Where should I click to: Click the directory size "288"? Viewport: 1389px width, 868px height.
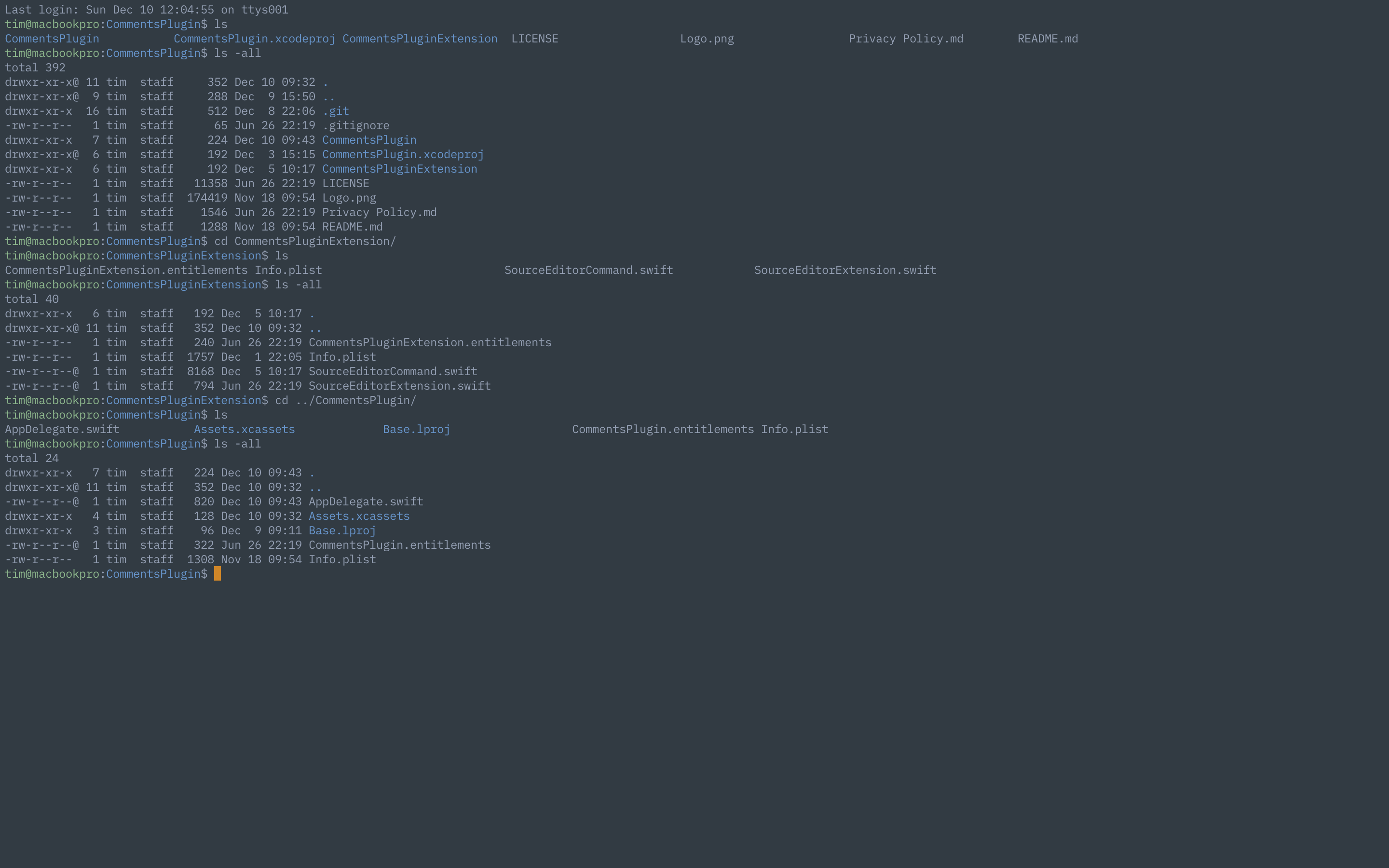pos(218,96)
